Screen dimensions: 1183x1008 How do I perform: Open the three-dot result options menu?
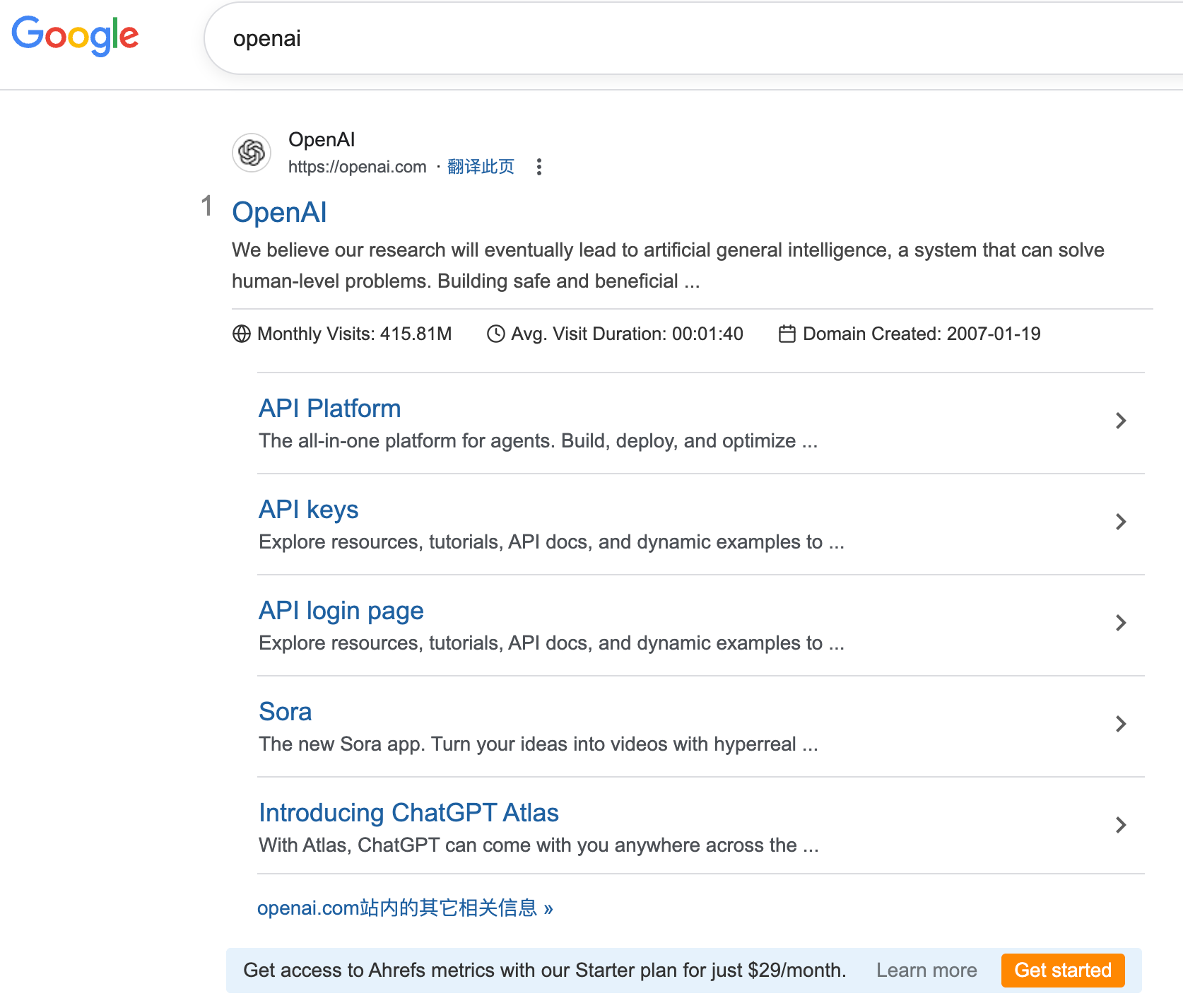pos(539,167)
